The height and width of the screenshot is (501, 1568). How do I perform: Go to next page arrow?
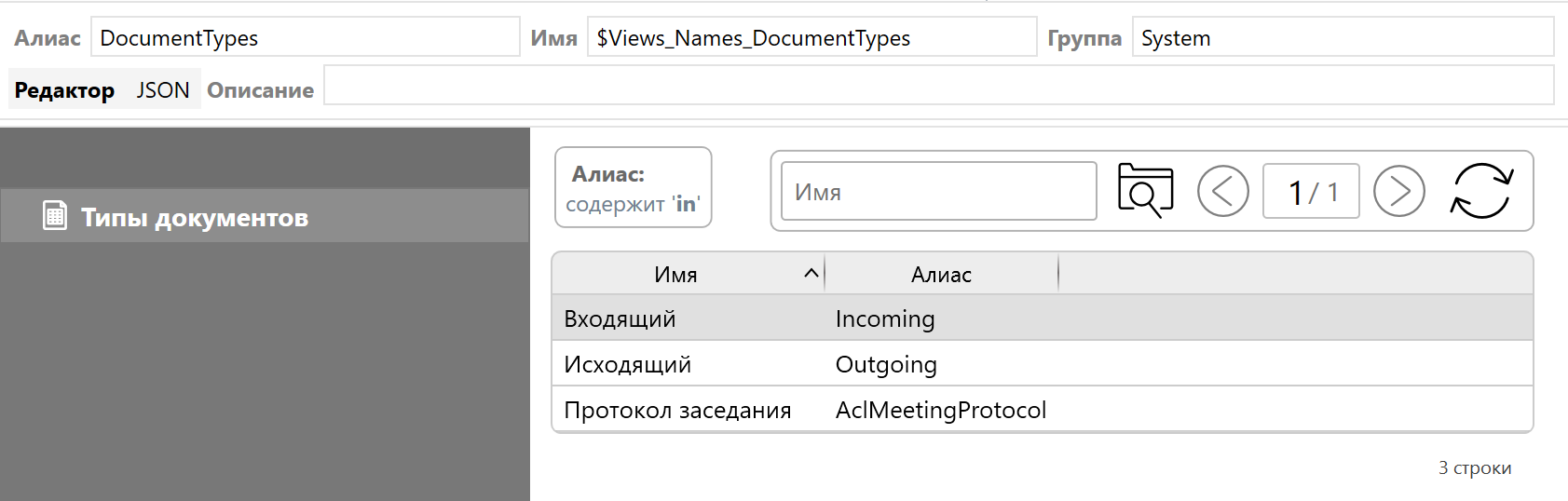(1398, 191)
